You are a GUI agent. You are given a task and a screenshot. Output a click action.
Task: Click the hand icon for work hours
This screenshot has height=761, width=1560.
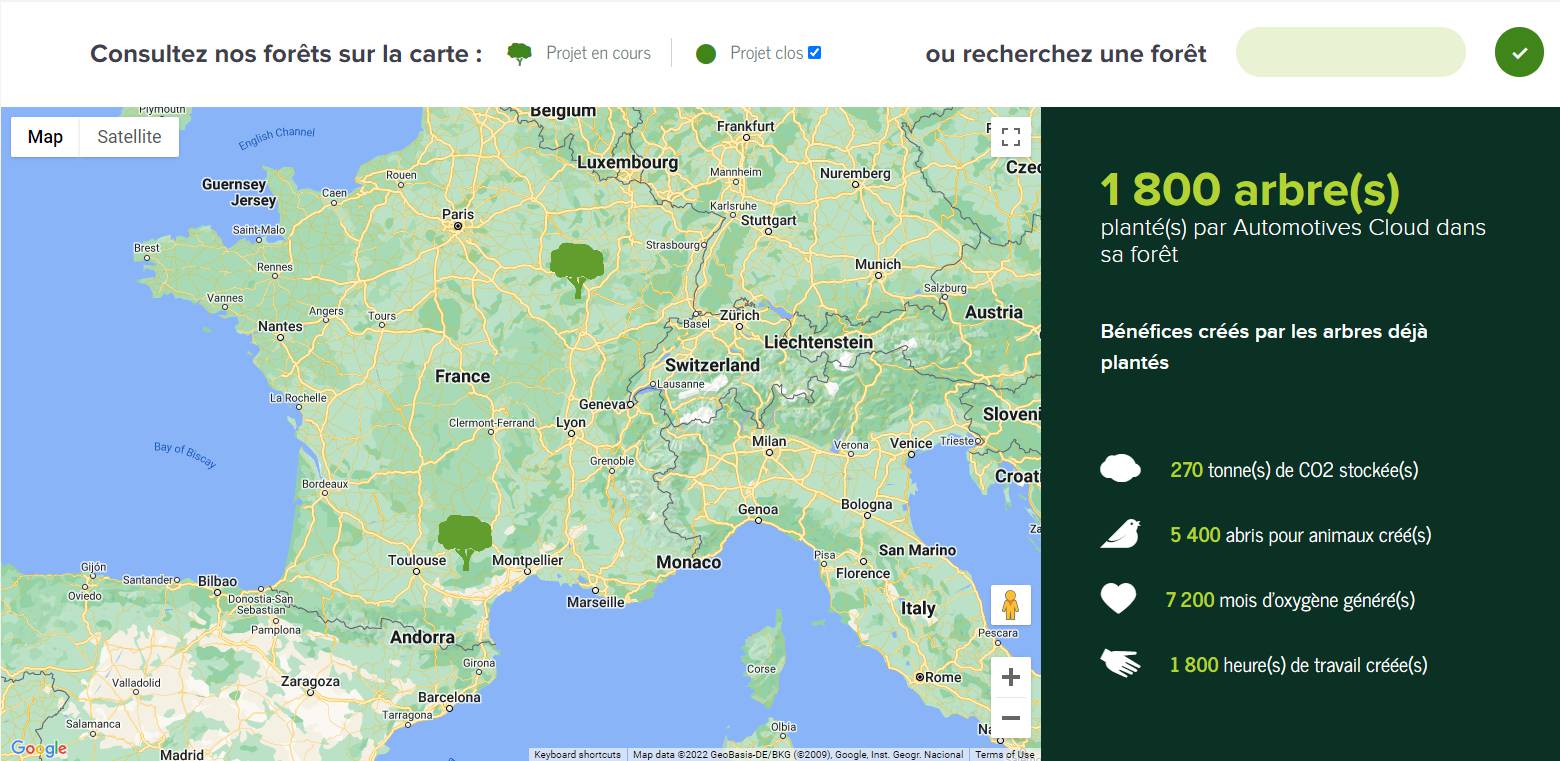click(x=1120, y=663)
